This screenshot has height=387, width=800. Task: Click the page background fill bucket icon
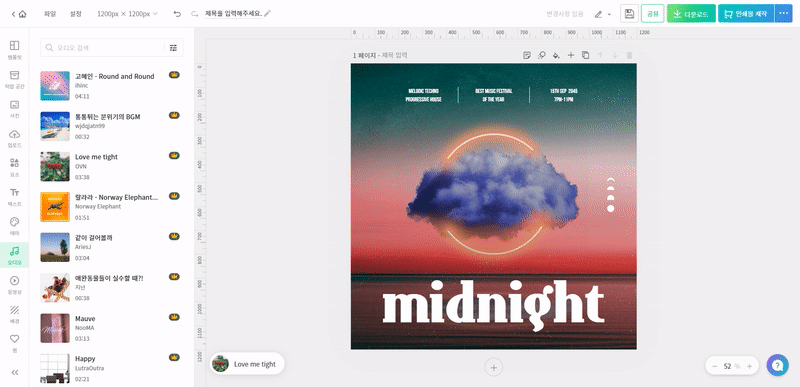(556, 55)
